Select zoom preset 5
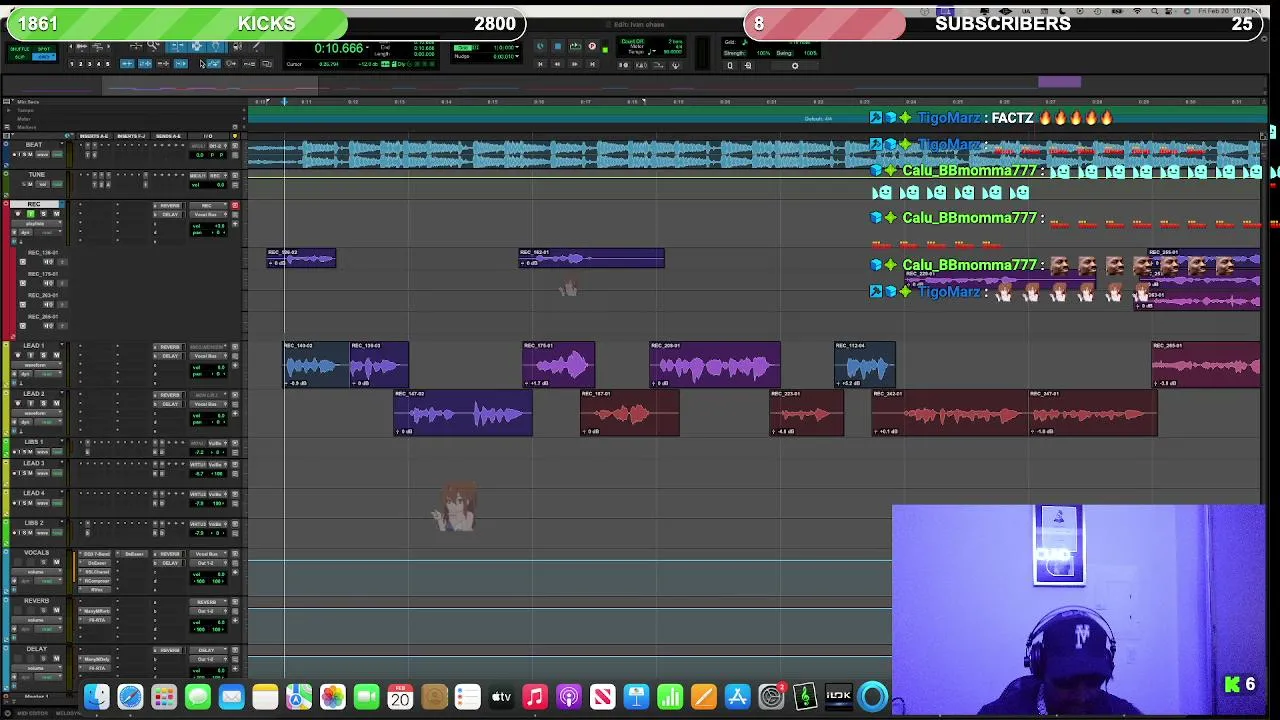The width and height of the screenshot is (1280, 720). [x=108, y=64]
